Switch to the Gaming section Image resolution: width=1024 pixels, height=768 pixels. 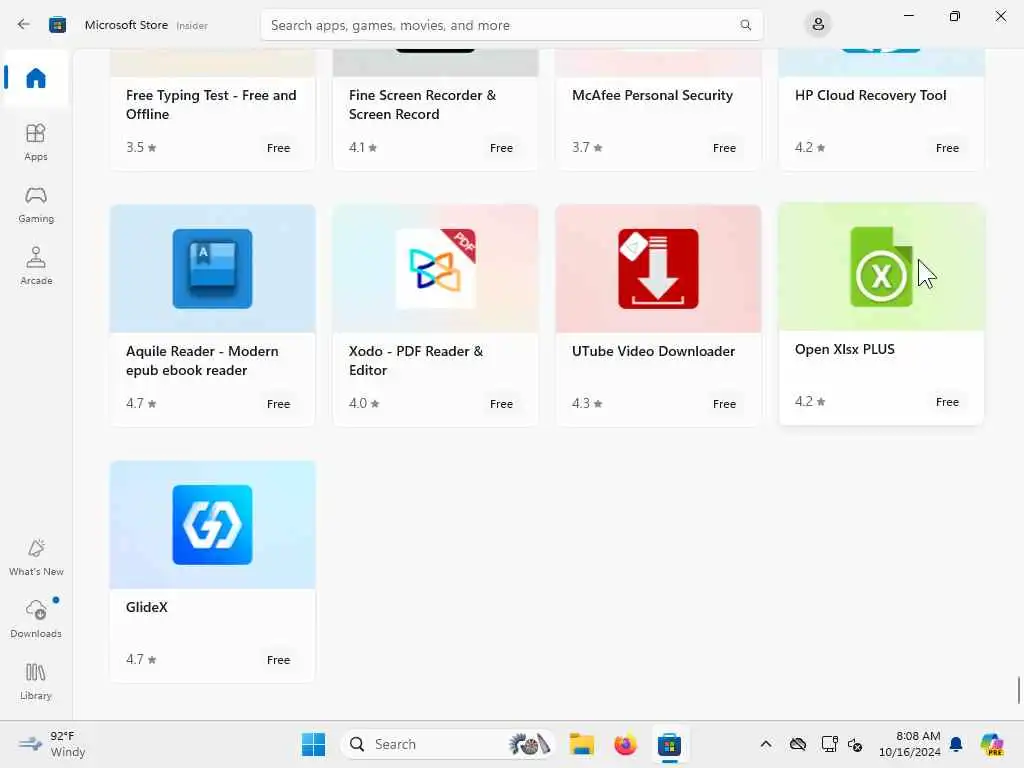click(x=36, y=204)
